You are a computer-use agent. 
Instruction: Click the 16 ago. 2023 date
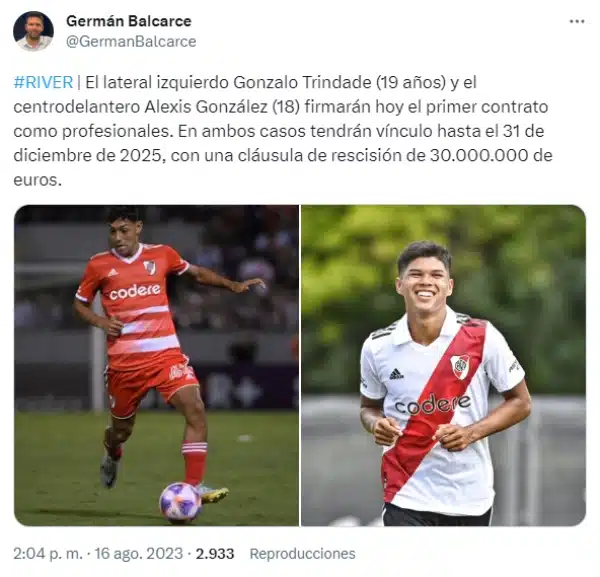[139, 553]
